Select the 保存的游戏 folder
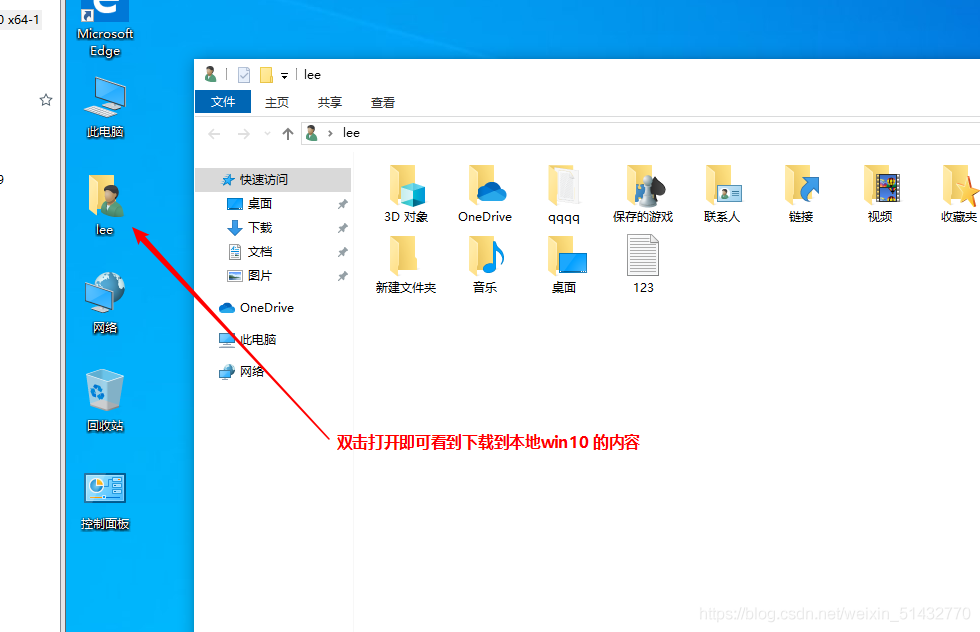 (x=642, y=194)
